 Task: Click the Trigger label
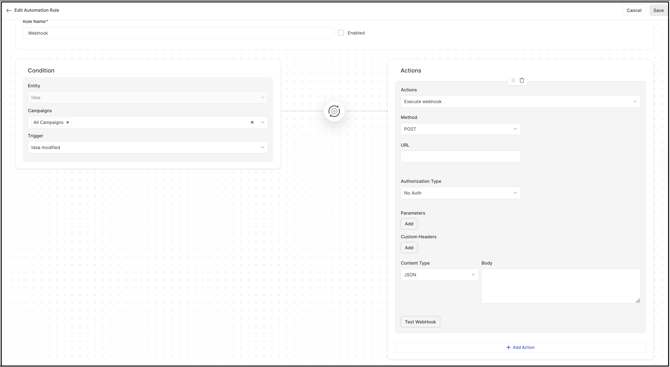pos(35,136)
